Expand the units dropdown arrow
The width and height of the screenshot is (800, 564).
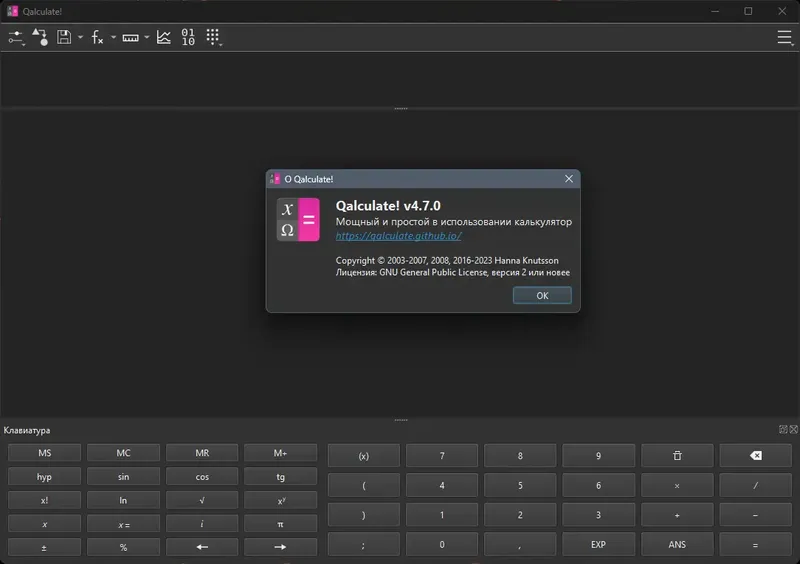[146, 37]
